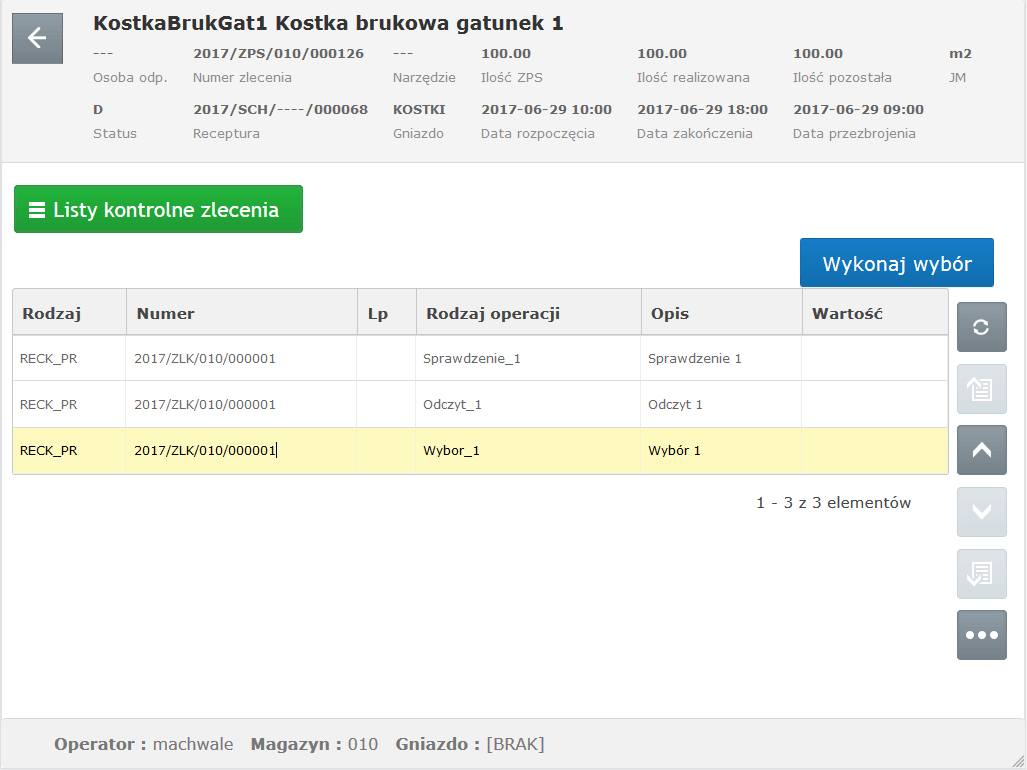The image size is (1027, 770).
Task: Click the Numer cell in the highlighted Wybor_1 row
Action: pos(241,450)
